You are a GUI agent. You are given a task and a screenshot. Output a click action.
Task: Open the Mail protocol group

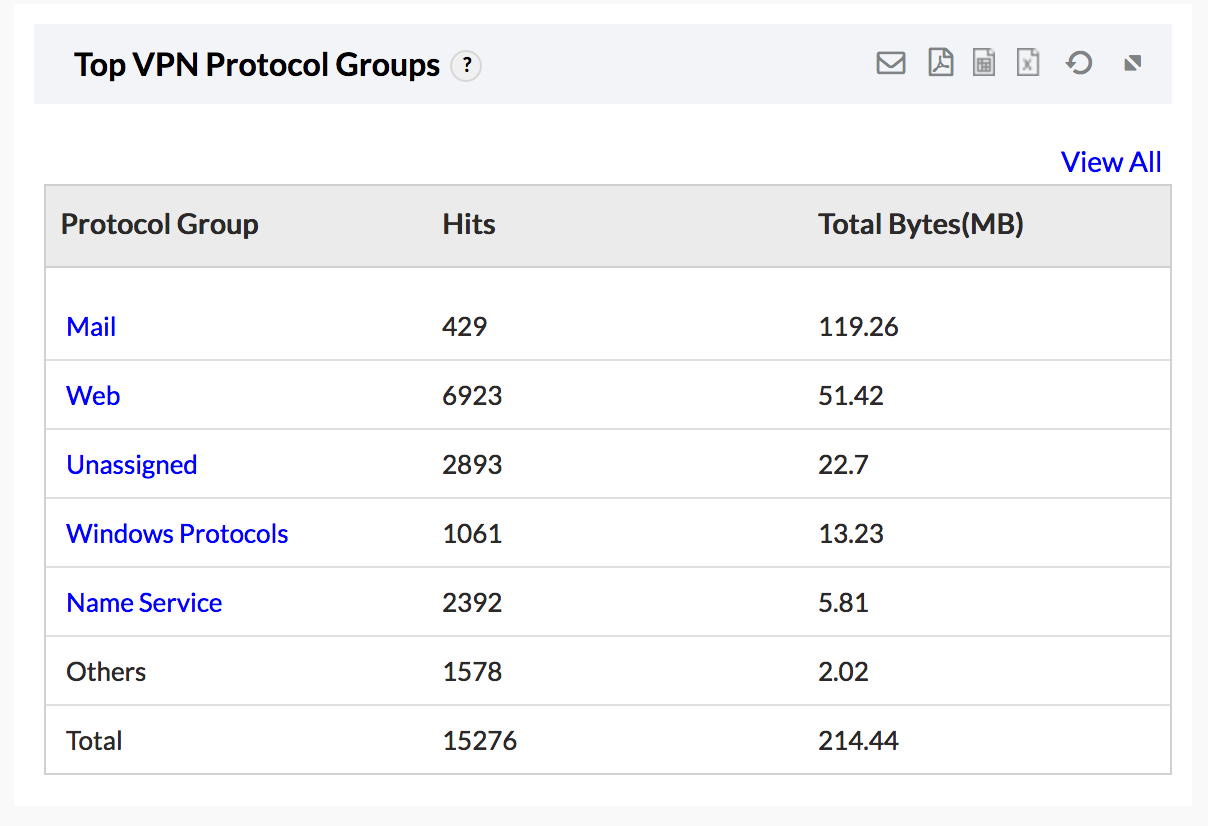91,327
